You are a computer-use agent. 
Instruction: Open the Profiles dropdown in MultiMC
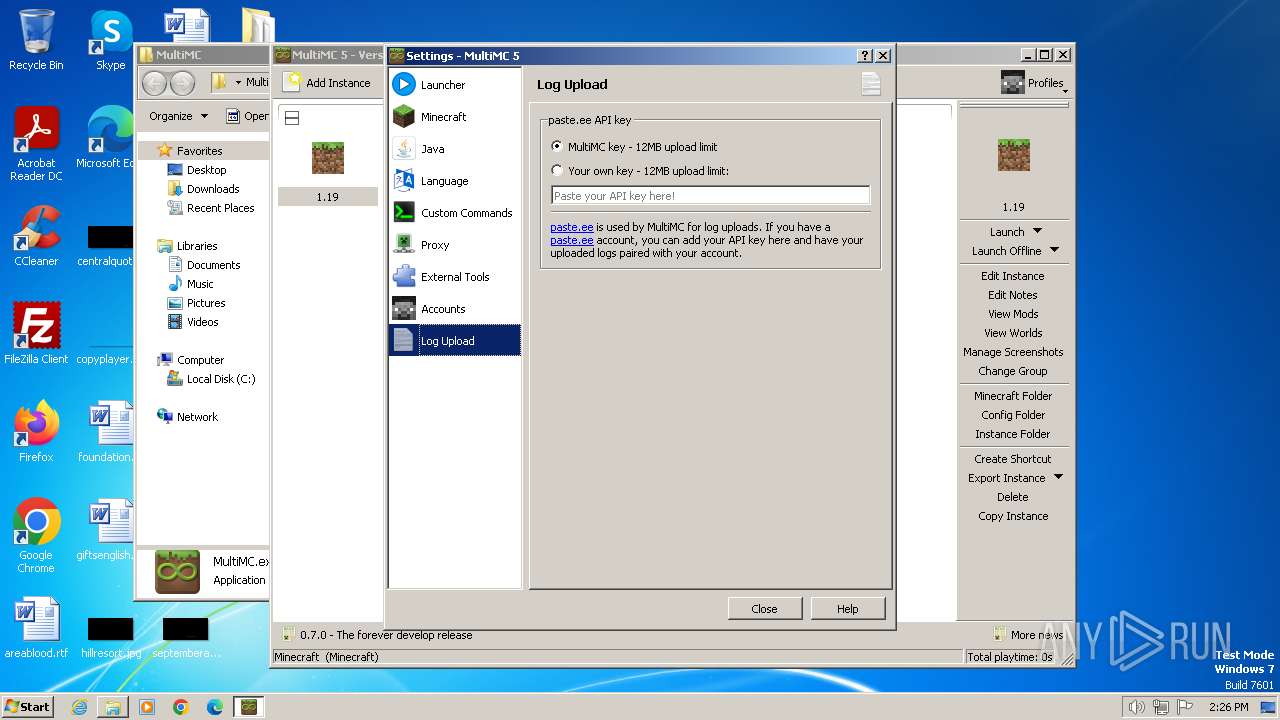pos(1034,83)
